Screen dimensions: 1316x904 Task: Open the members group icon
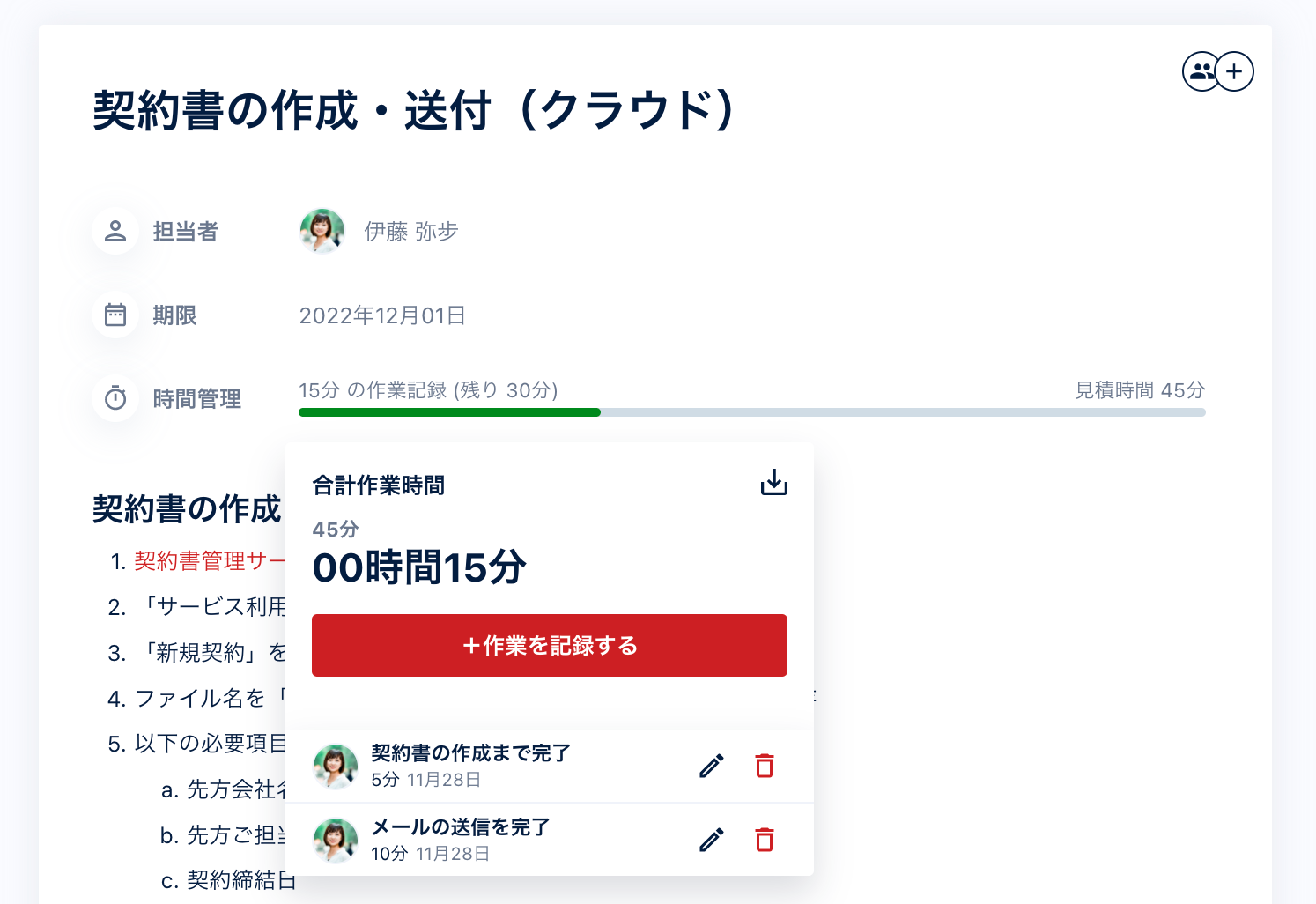click(x=1201, y=71)
